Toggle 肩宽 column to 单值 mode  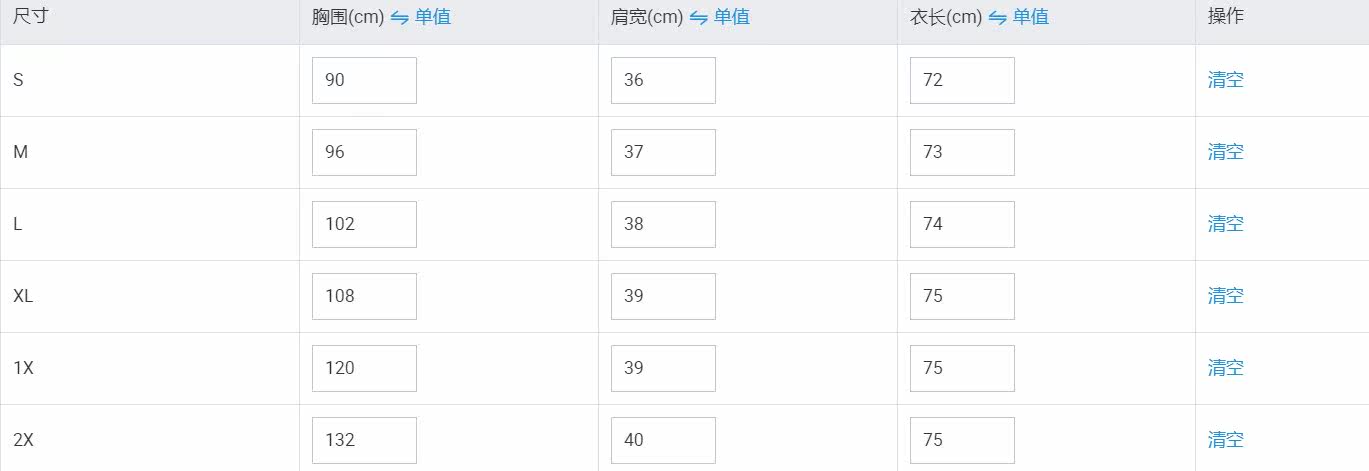point(731,17)
